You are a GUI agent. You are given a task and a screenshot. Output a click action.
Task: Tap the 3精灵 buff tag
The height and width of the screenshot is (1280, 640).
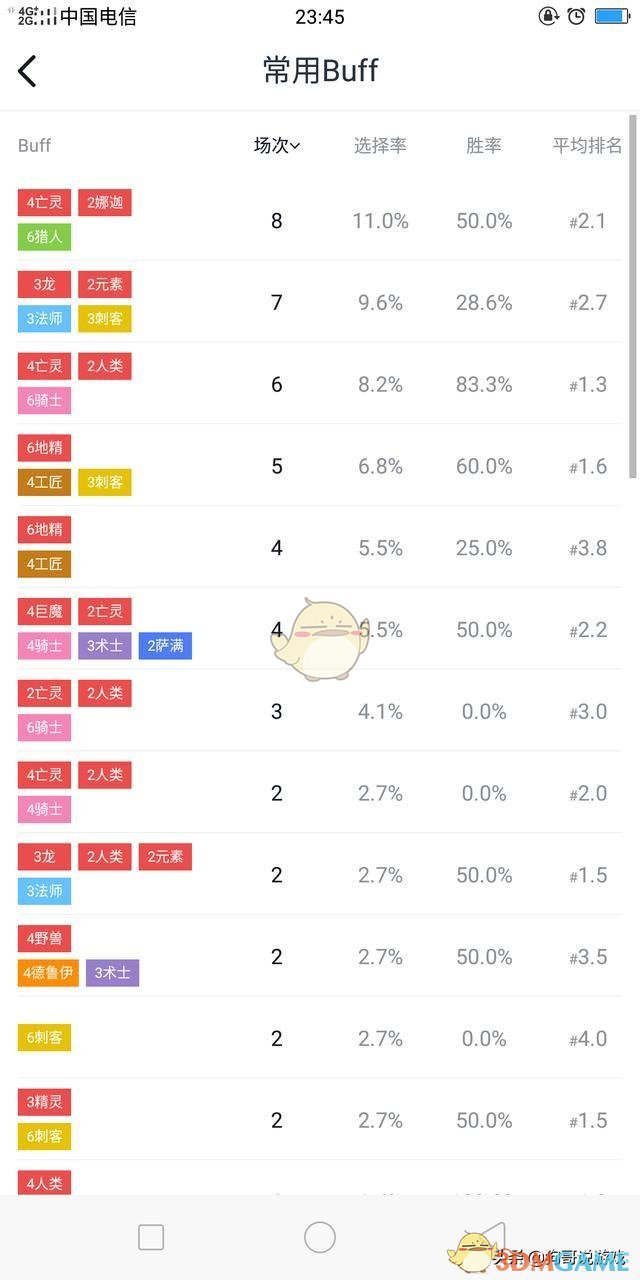pyautogui.click(x=44, y=1103)
